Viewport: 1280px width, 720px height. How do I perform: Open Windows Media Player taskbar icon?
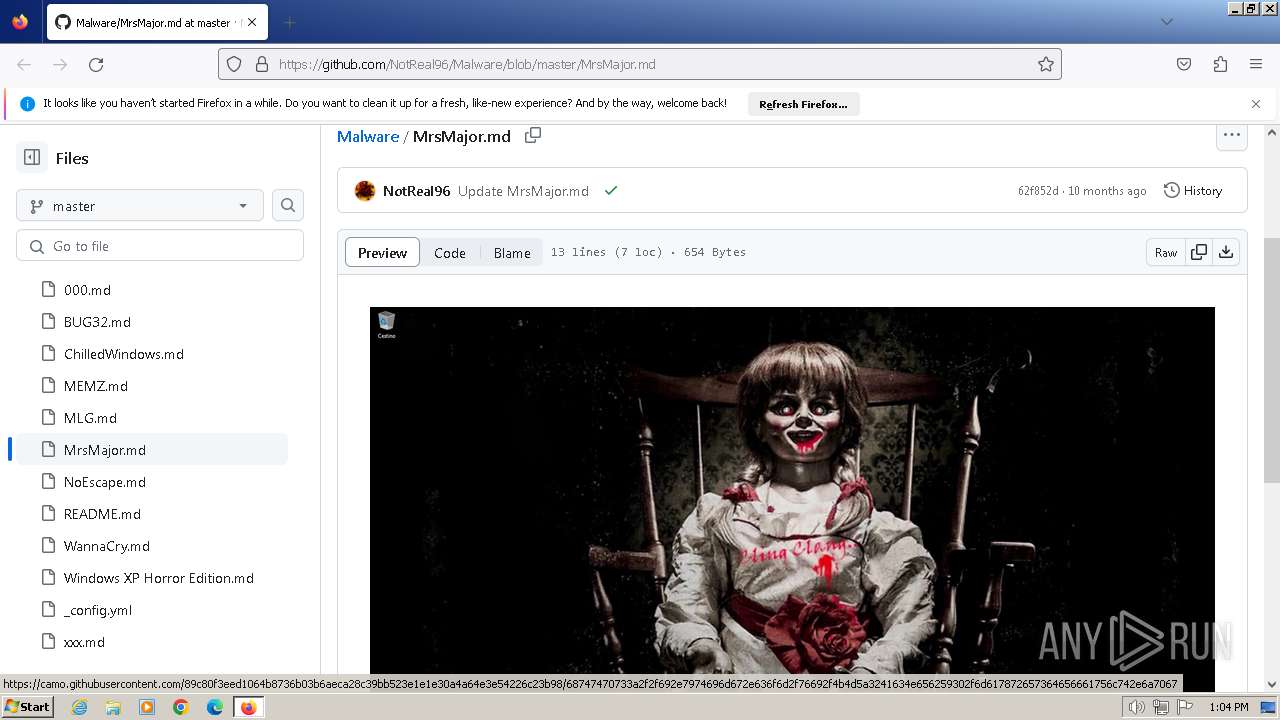click(147, 707)
